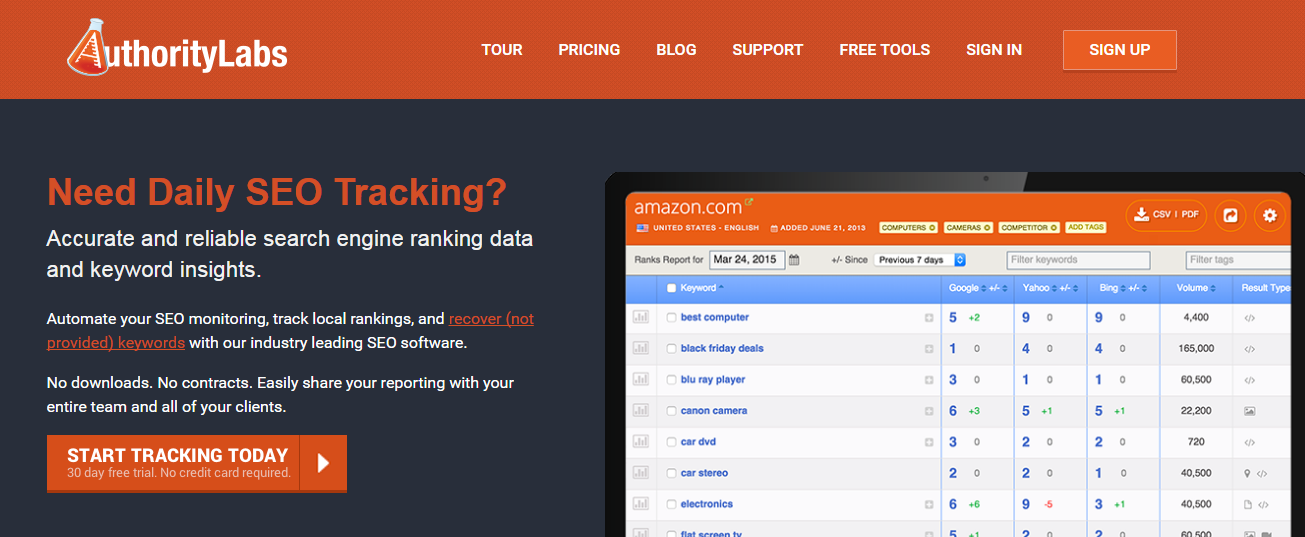Image resolution: width=1305 pixels, height=537 pixels.
Task: Open the external link icon beside amazon.com
Action: pyautogui.click(x=750, y=202)
